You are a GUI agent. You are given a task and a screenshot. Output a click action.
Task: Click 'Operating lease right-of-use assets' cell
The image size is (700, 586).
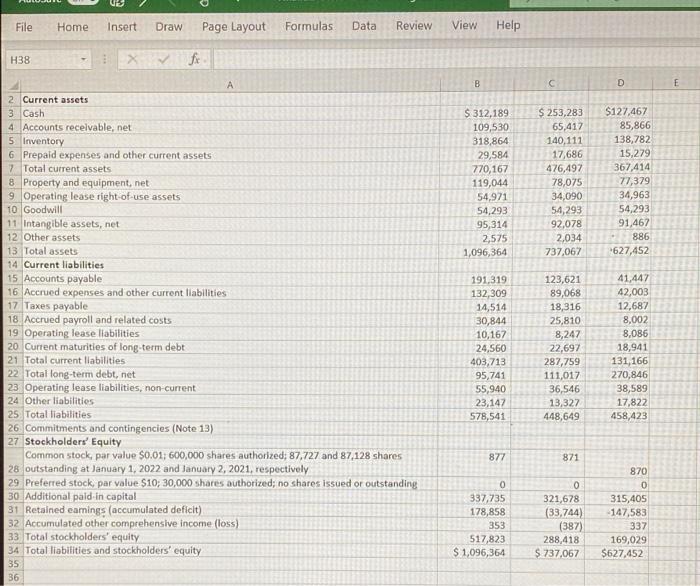(230, 196)
